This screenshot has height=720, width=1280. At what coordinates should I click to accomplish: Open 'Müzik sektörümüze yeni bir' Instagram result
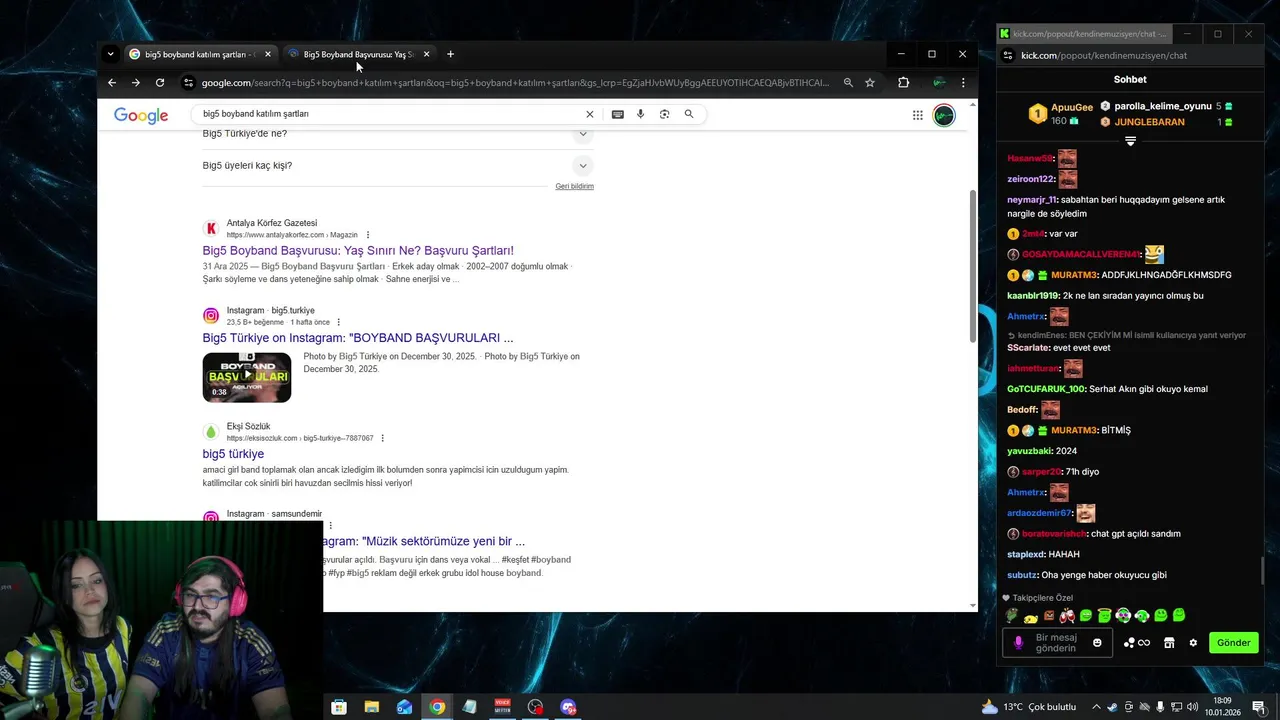[425, 541]
